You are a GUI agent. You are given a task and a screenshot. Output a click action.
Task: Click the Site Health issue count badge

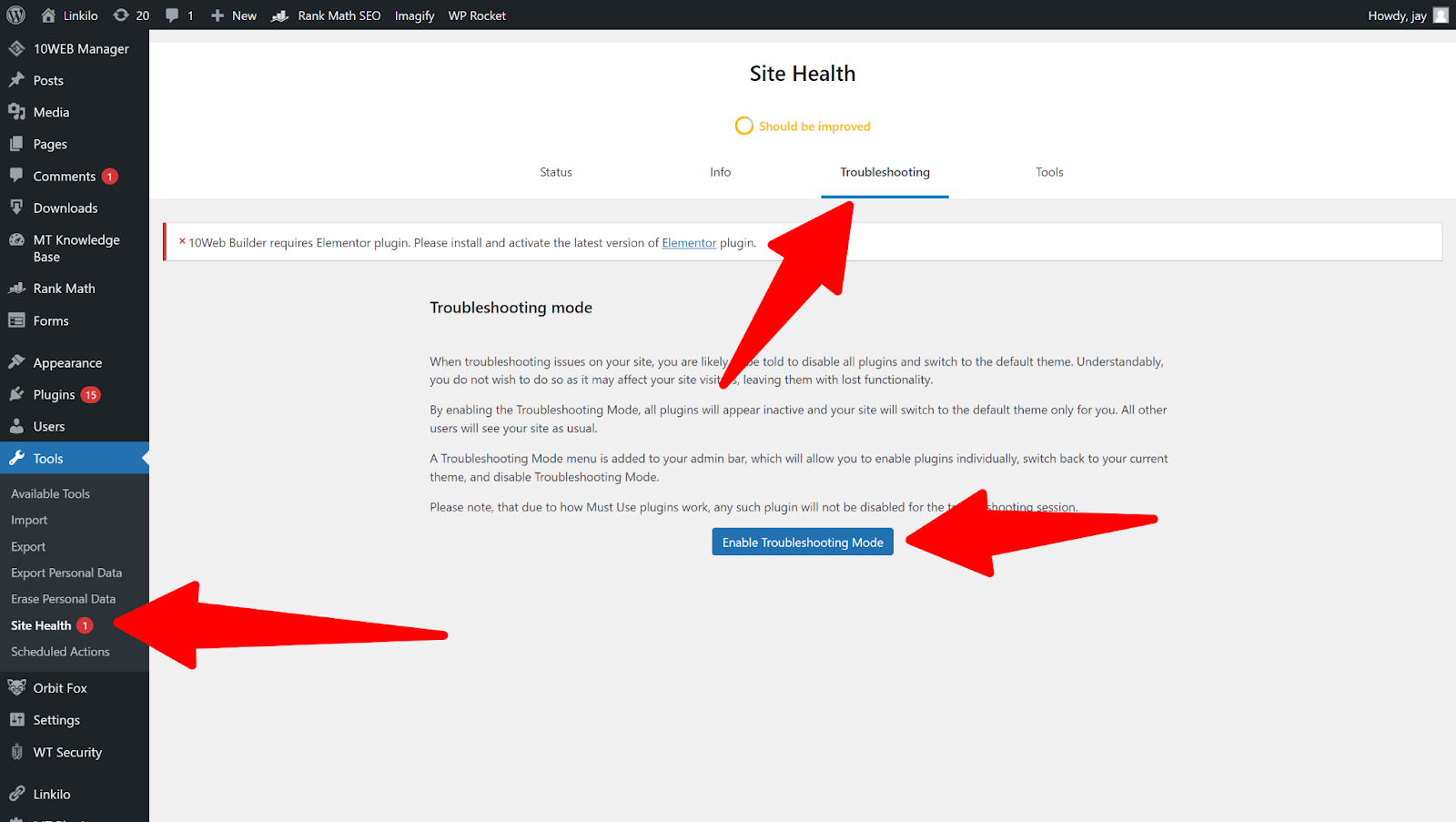pos(85,625)
